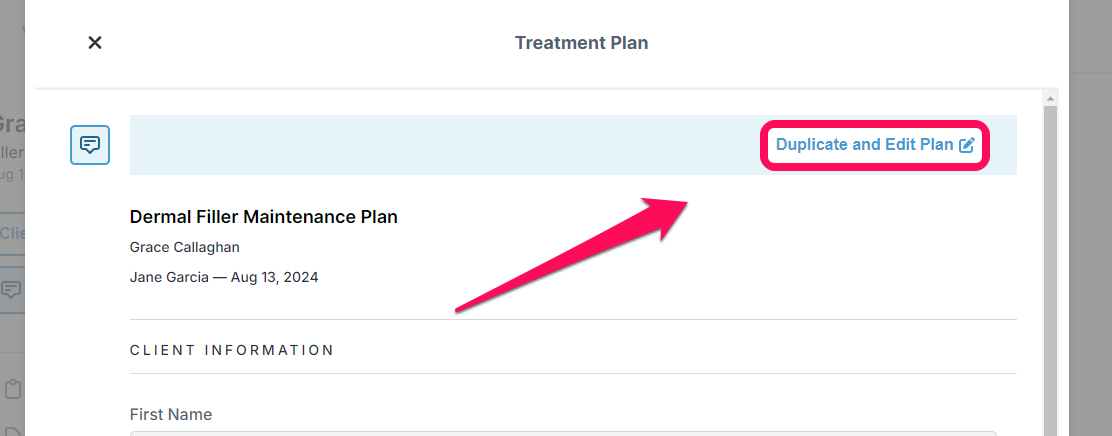Select the Dermal Filler Maintenance Plan title
1112x436 pixels.
pyautogui.click(x=264, y=217)
